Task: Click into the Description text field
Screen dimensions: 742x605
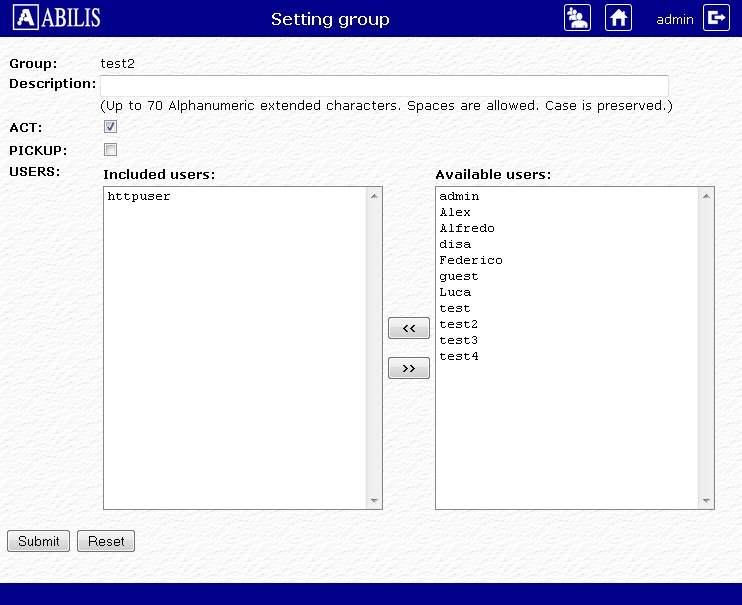Action: [x=384, y=85]
